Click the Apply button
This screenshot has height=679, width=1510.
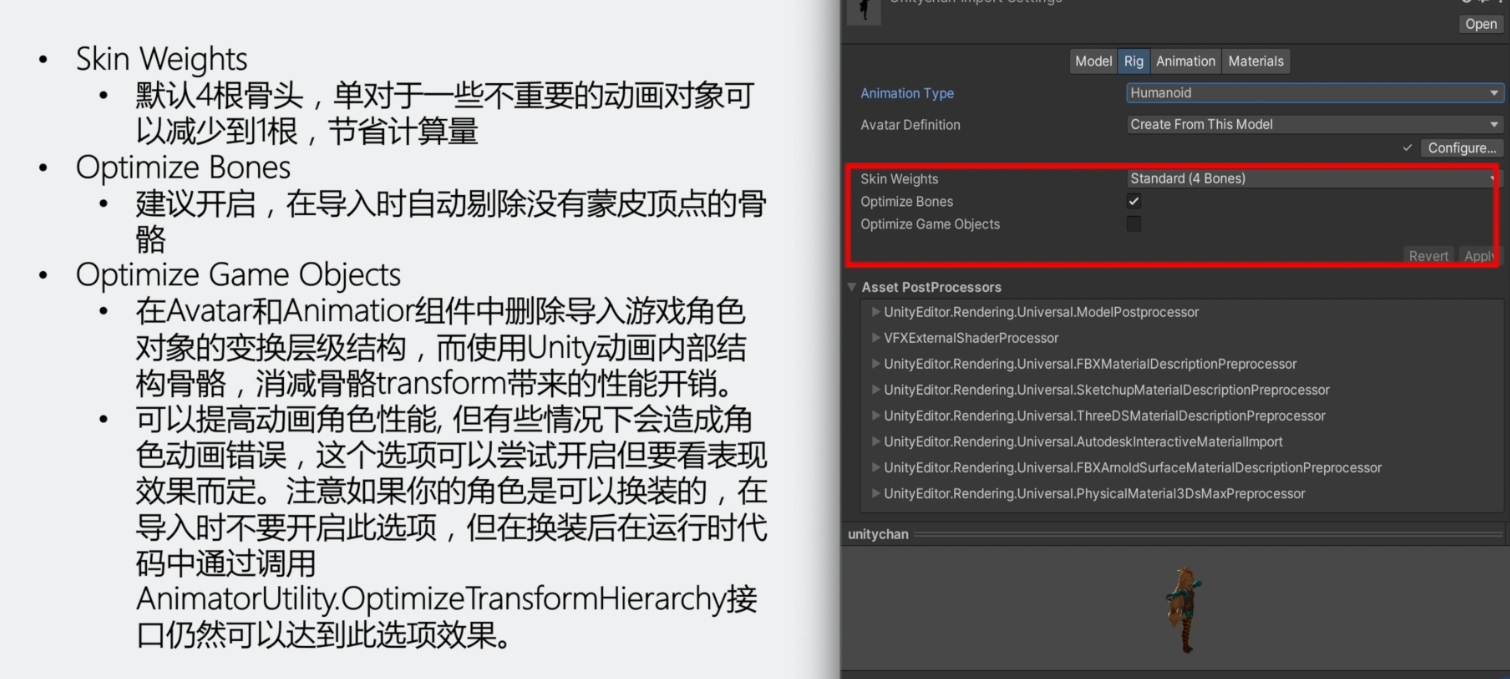tap(1478, 256)
